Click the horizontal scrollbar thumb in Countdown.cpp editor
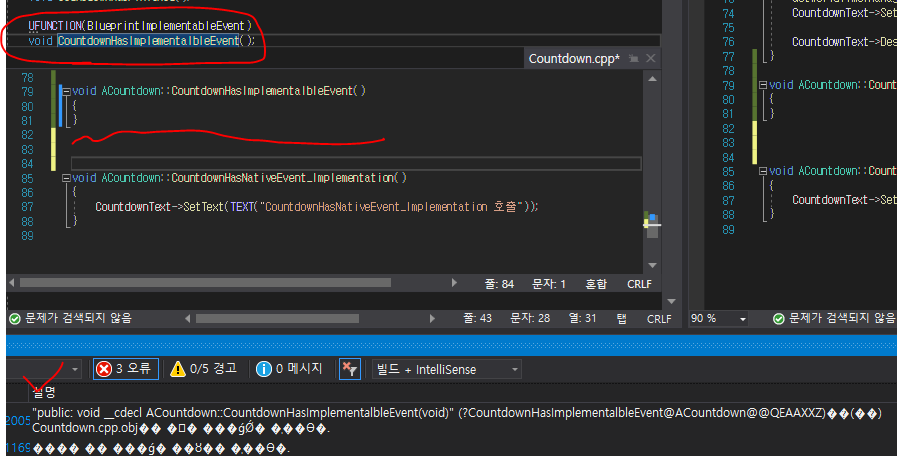The height and width of the screenshot is (456, 897). point(205,283)
